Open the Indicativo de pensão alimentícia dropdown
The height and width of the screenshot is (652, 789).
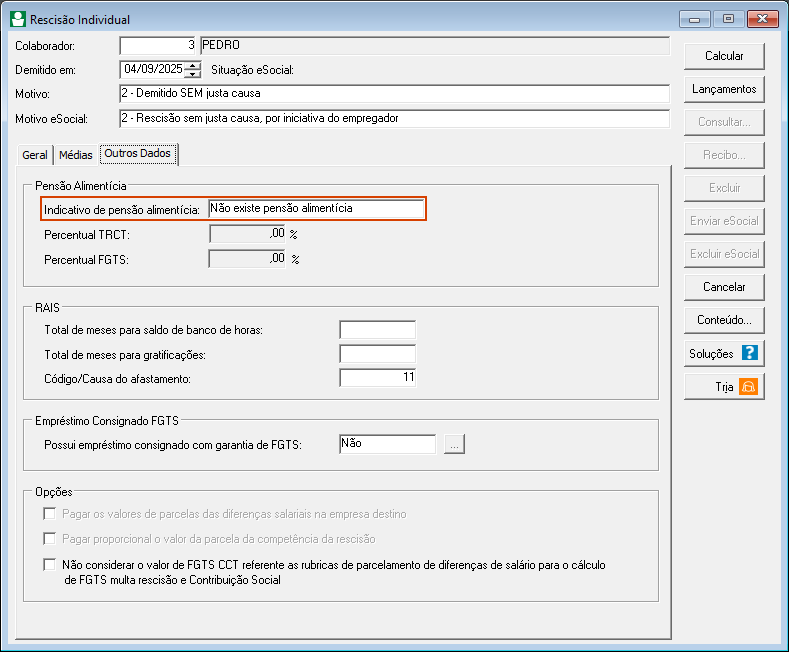(315, 208)
